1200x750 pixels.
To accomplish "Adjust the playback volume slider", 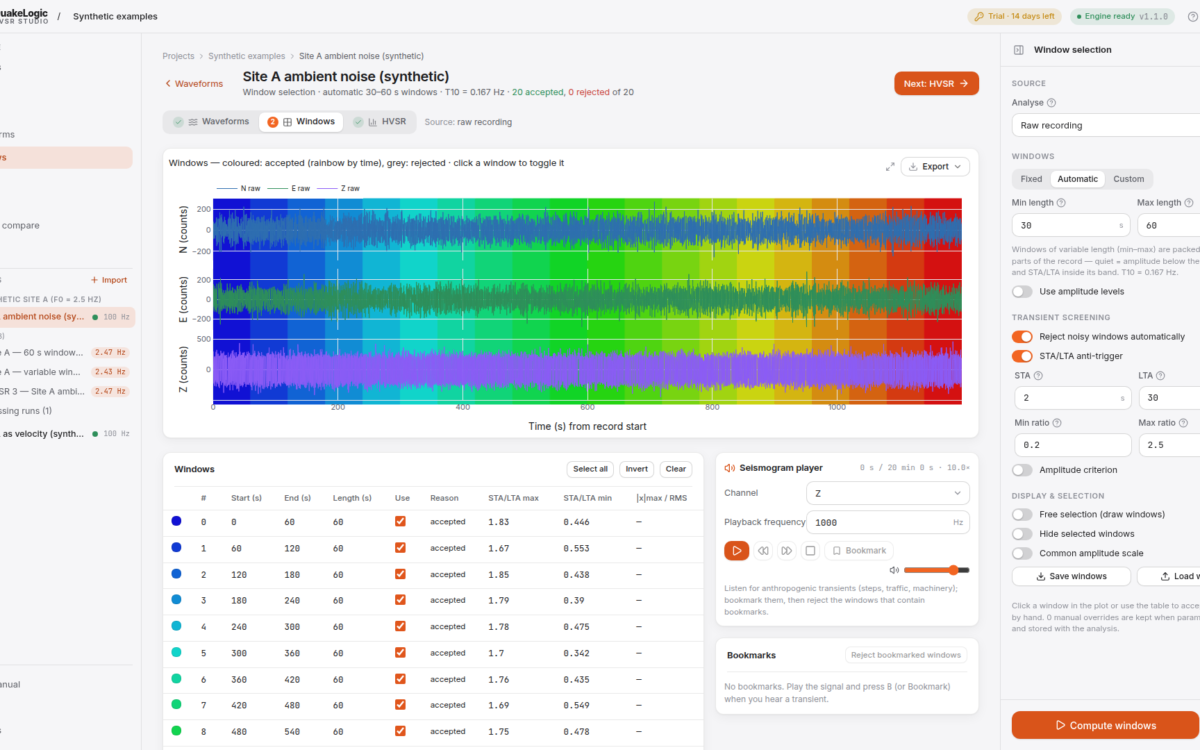I will [x=936, y=571].
